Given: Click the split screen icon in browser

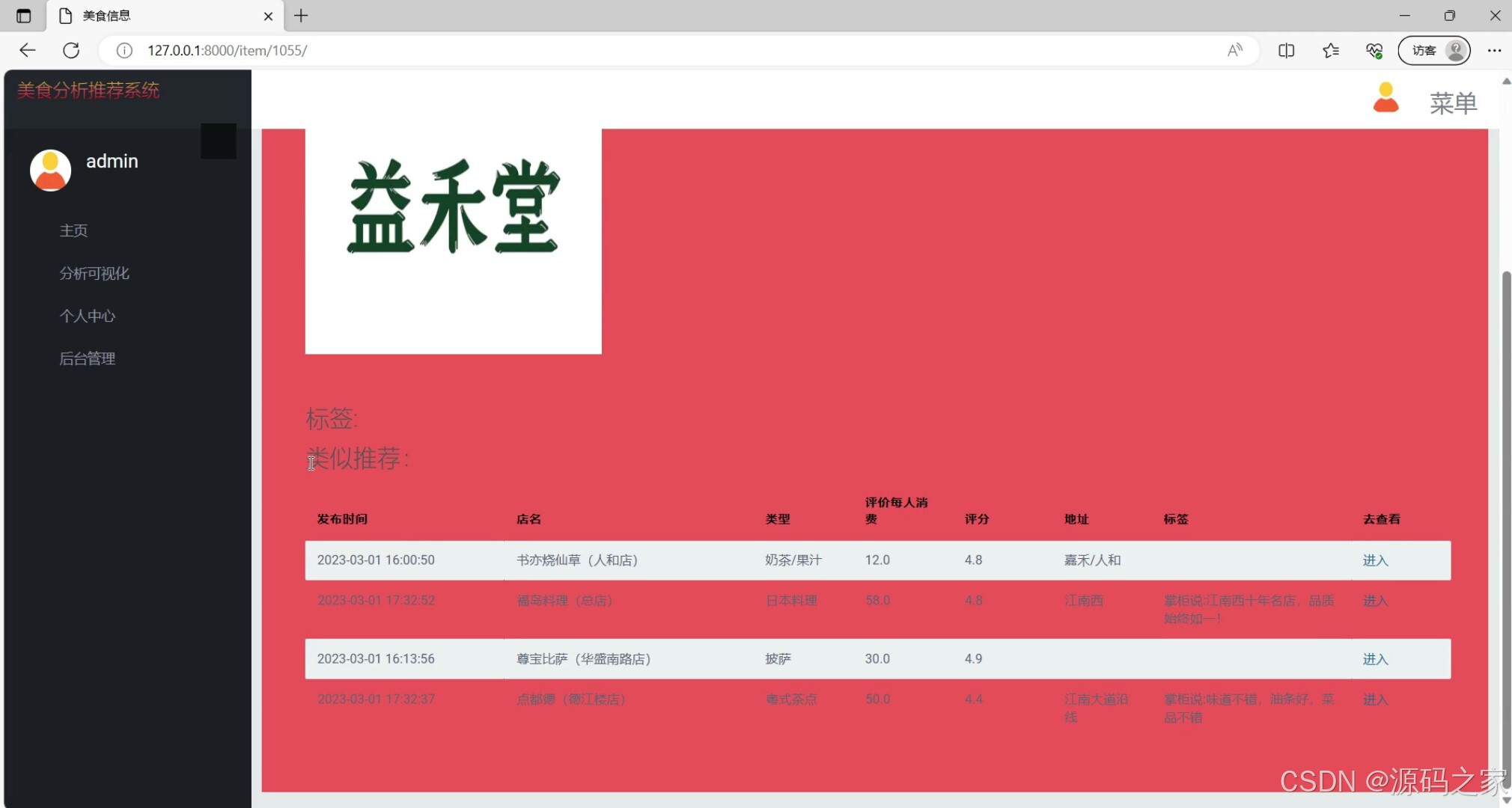Looking at the screenshot, I should point(1287,50).
